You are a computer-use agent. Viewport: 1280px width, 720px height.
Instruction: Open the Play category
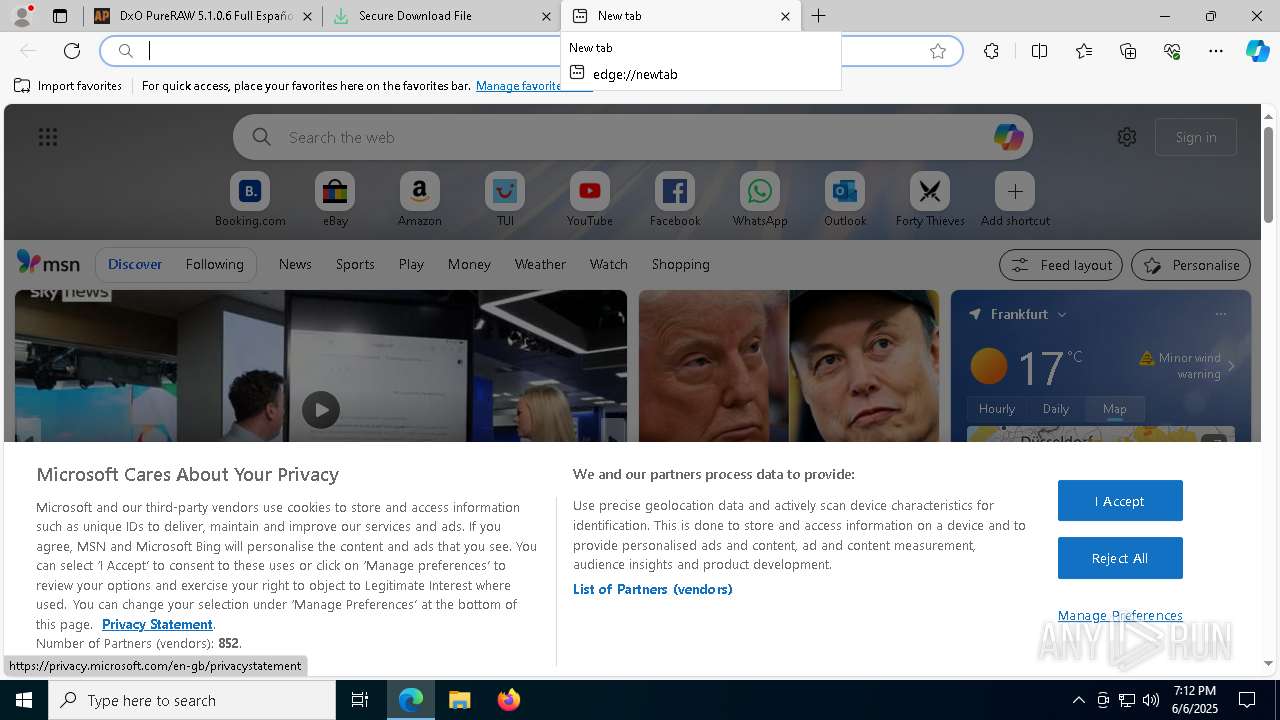tap(411, 264)
